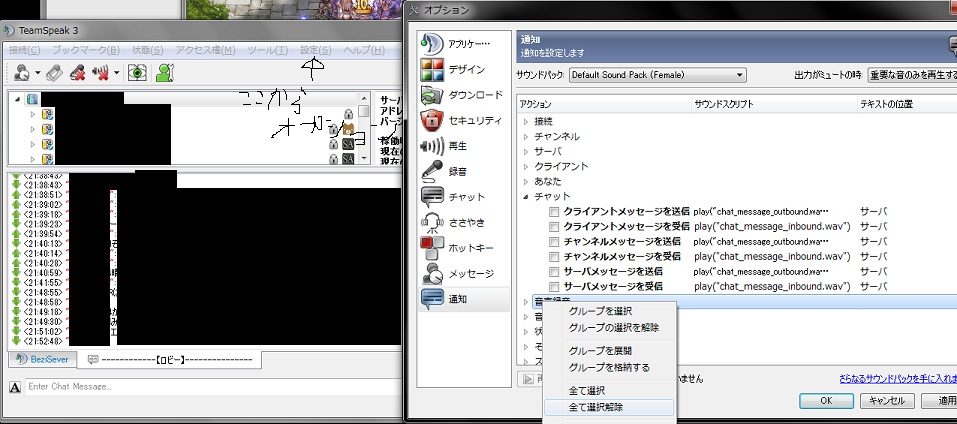The image size is (957, 424).
Task: Expand the 接続 group in action tree
Action: (x=527, y=121)
